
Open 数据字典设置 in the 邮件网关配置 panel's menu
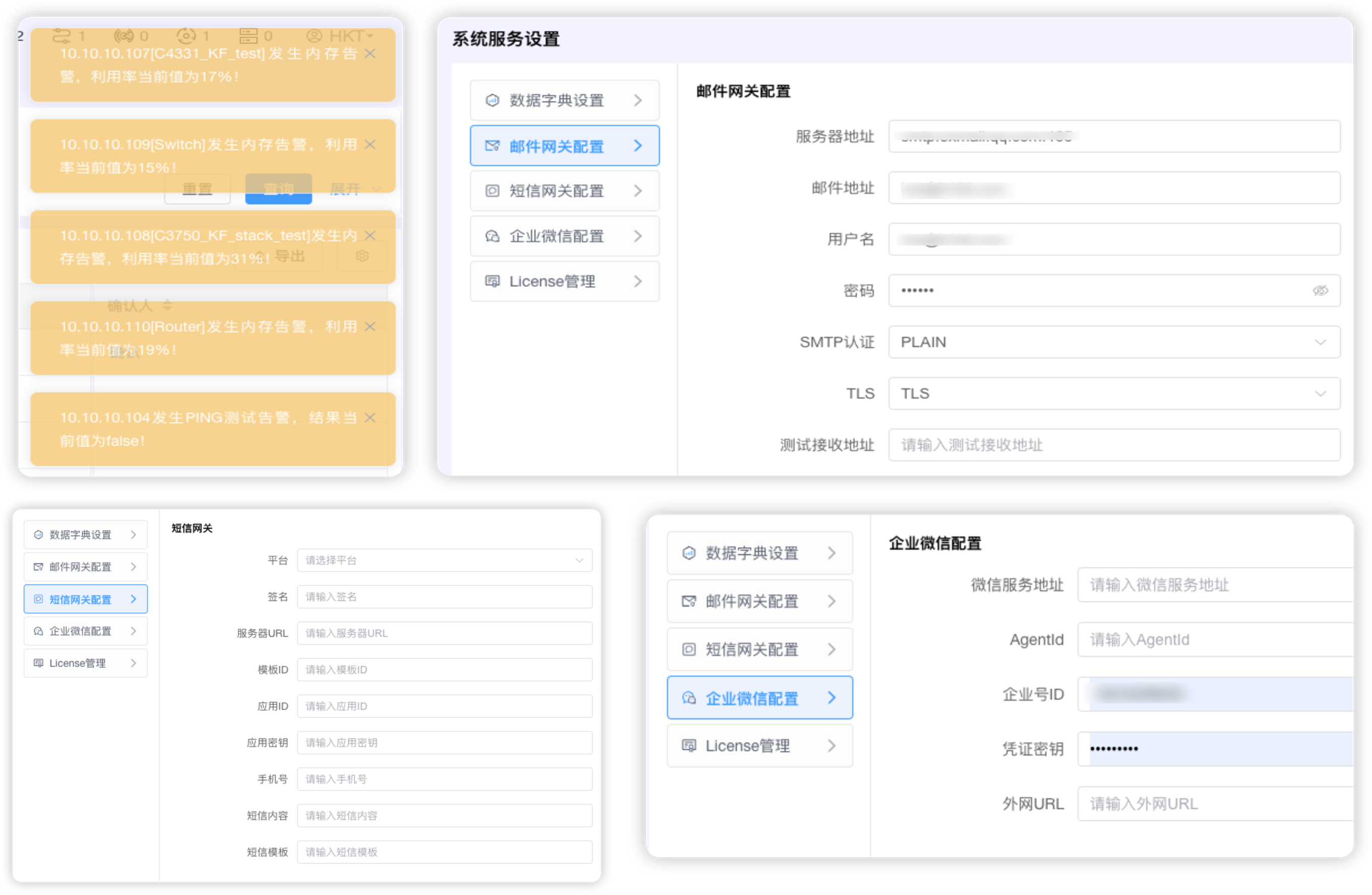point(565,100)
